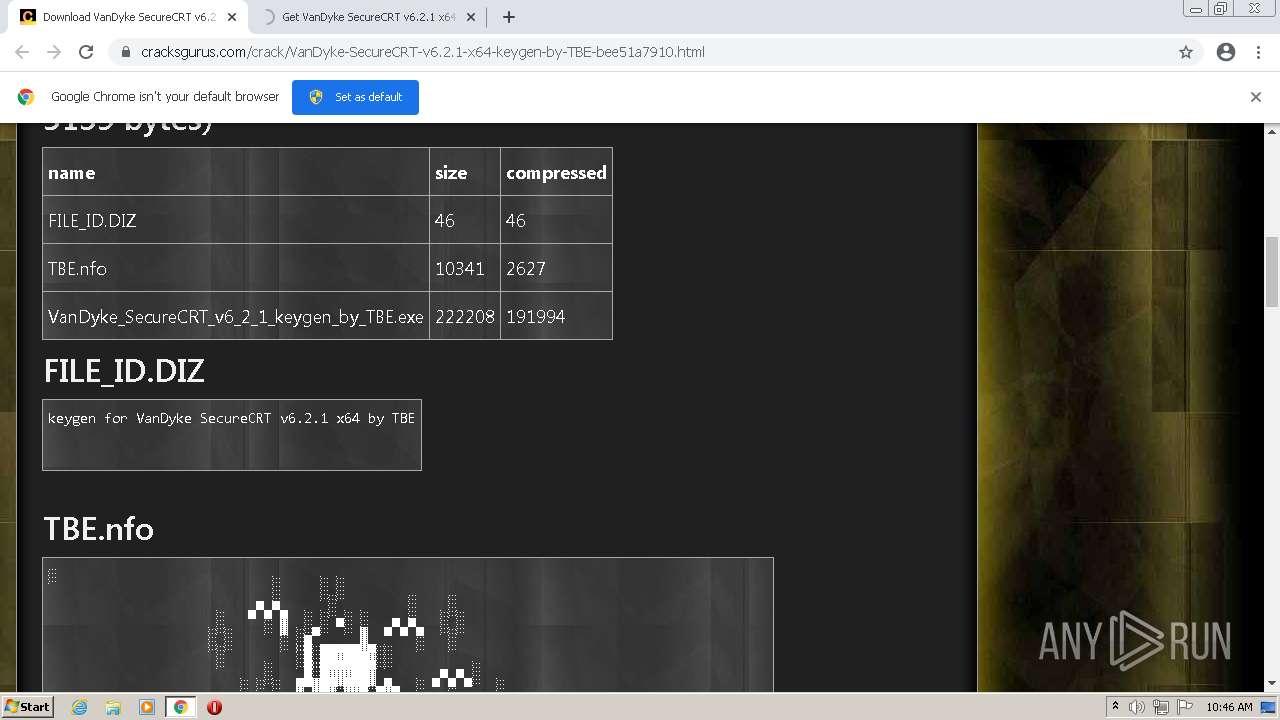Viewport: 1280px width, 720px height.
Task: Set Chrome as default browser
Action: [355, 97]
